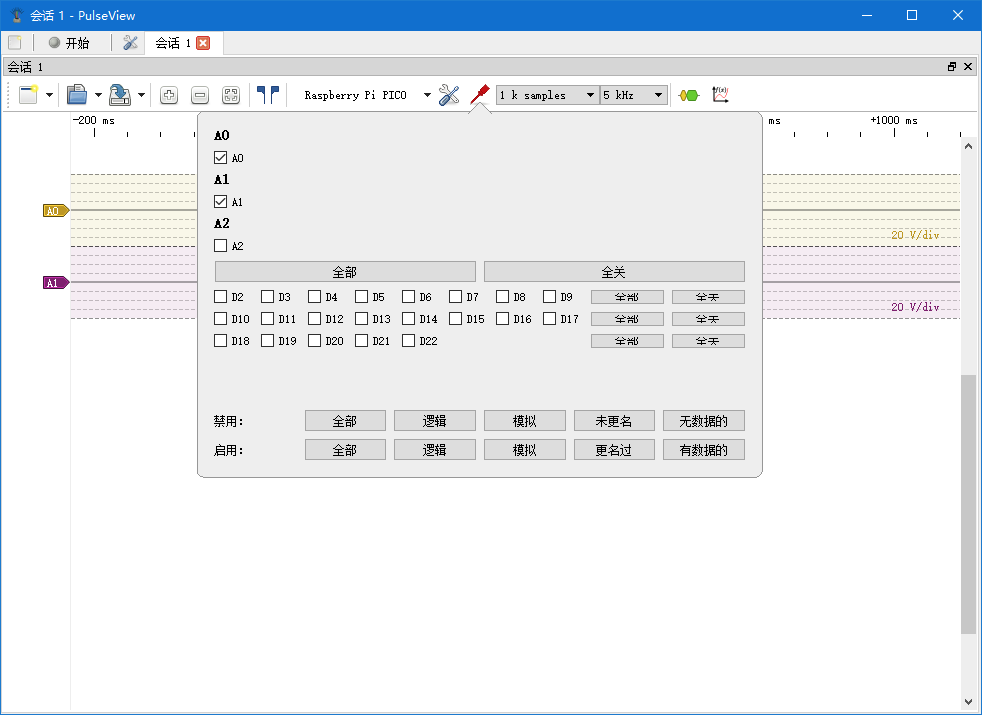Zoom out of the trace view

[200, 94]
